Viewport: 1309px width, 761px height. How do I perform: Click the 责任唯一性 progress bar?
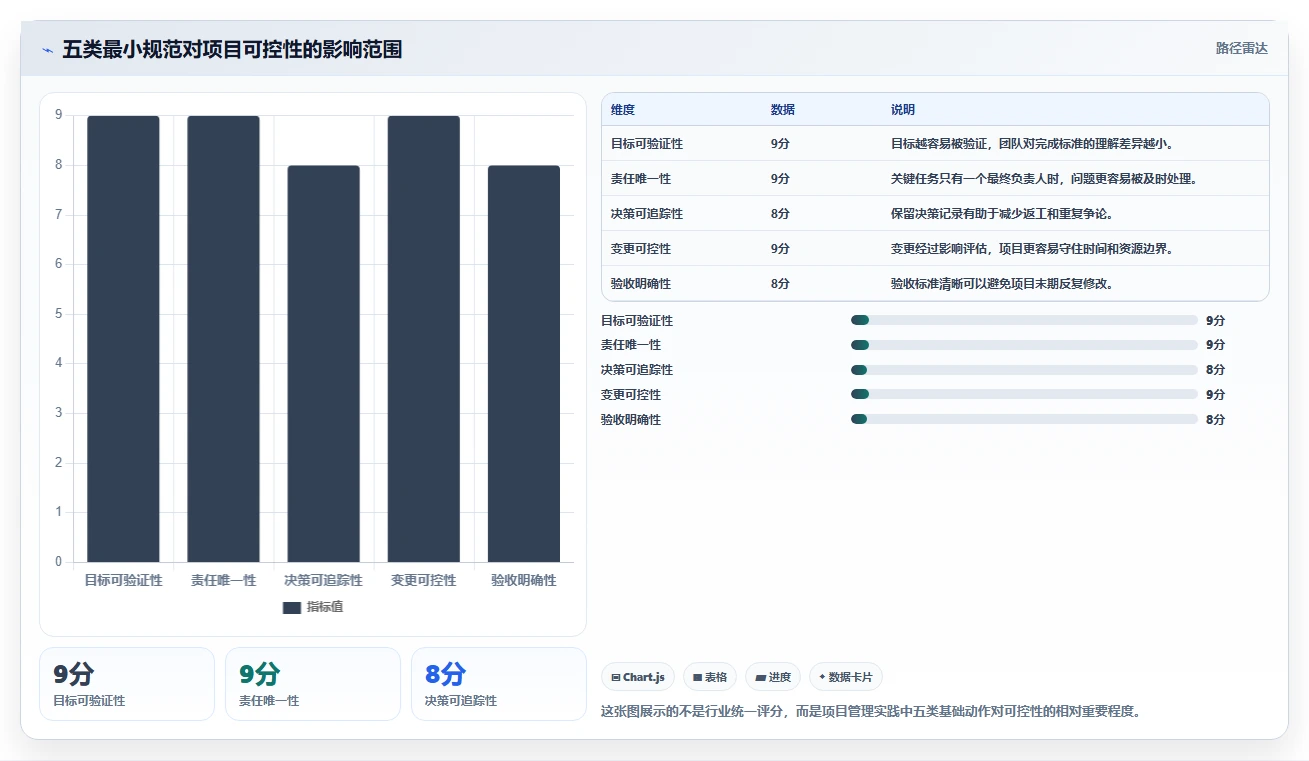[1024, 345]
